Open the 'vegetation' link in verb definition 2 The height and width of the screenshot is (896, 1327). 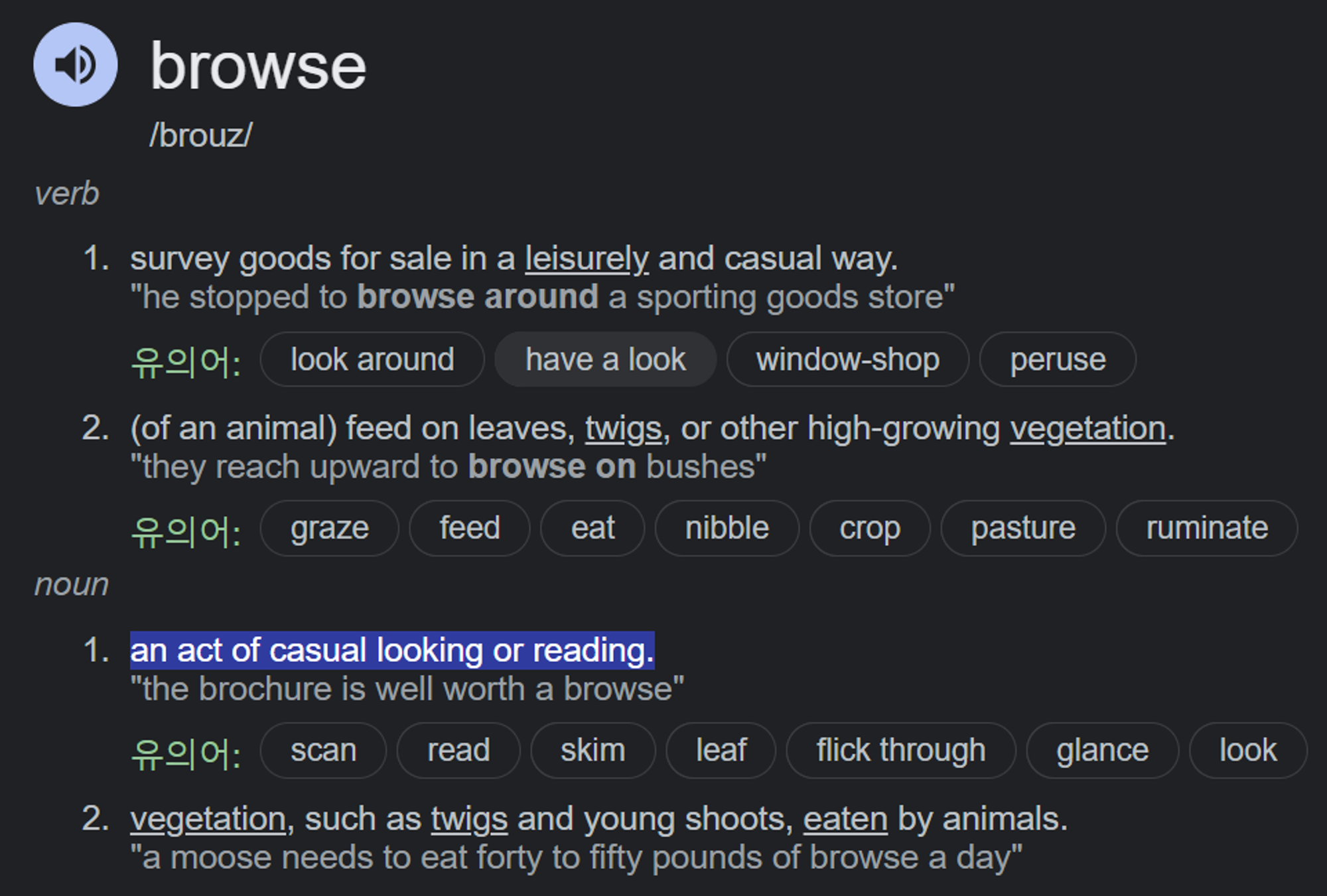click(1087, 428)
